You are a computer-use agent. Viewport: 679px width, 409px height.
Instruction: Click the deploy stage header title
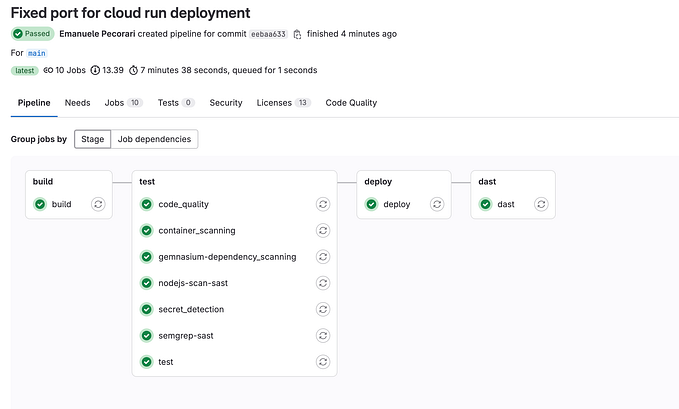pyautogui.click(x=378, y=182)
